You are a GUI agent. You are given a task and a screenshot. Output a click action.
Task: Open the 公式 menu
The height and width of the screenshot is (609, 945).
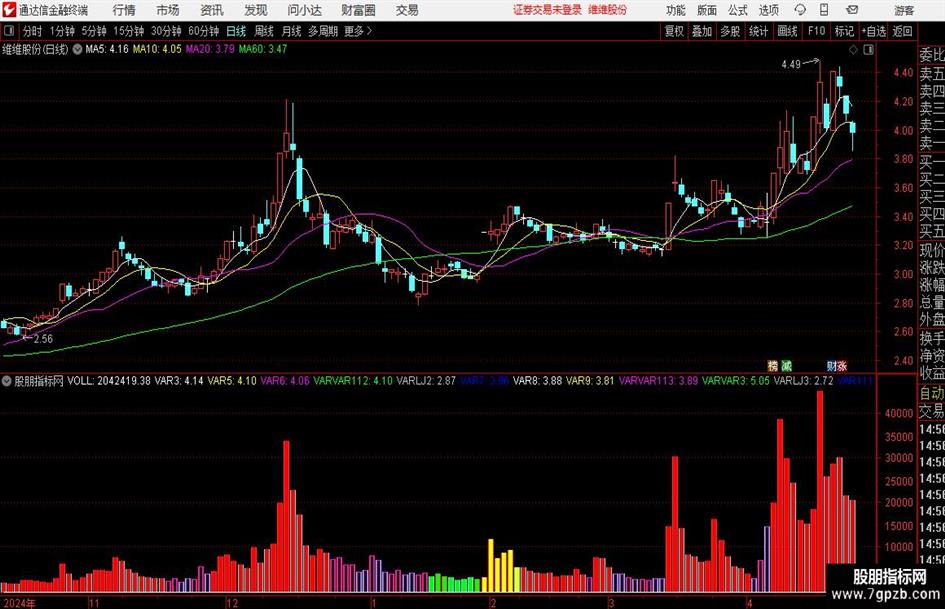point(738,10)
